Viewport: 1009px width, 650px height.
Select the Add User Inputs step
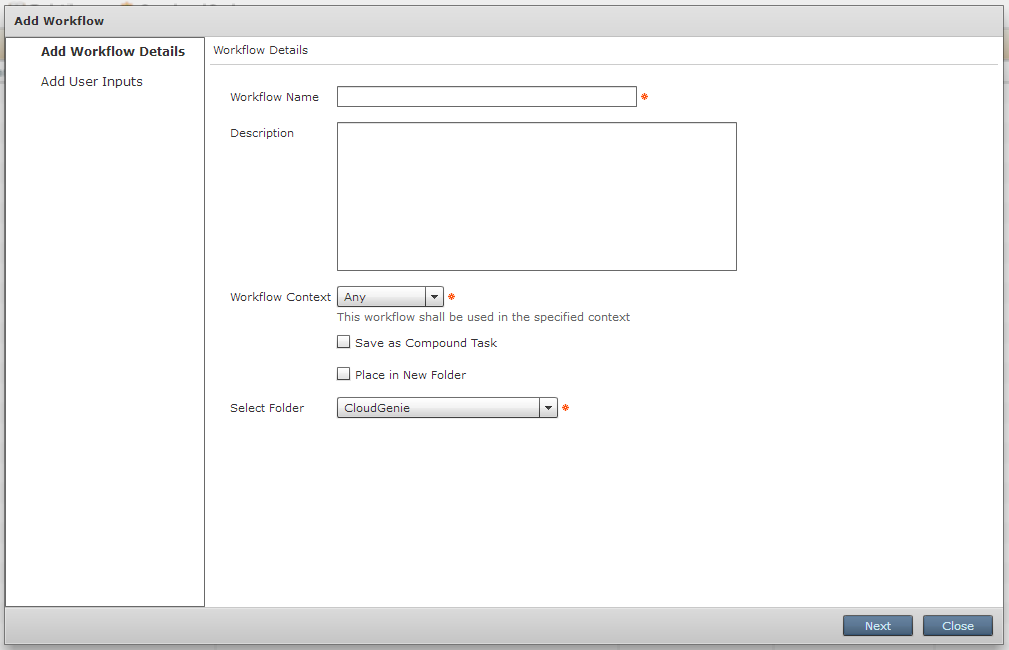click(x=91, y=81)
